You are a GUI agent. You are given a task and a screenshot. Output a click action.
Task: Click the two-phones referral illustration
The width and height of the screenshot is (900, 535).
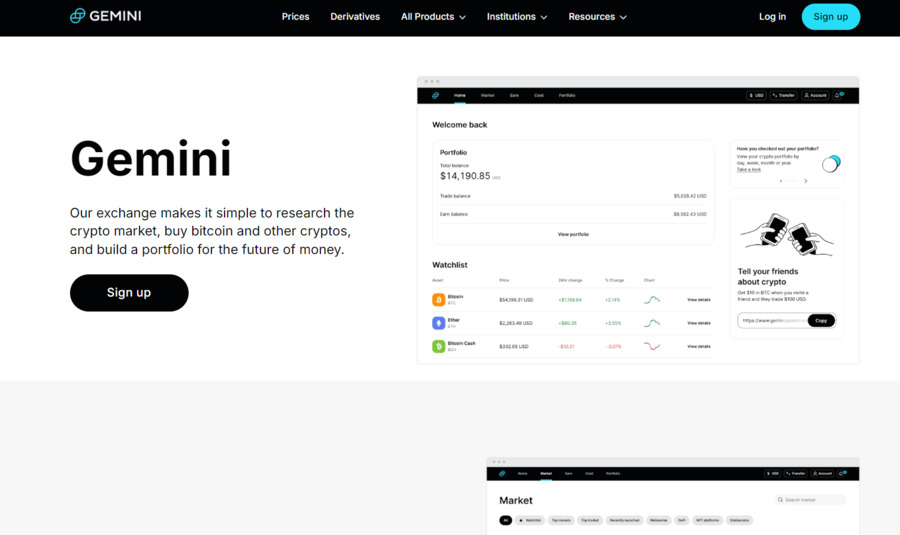[x=786, y=234]
